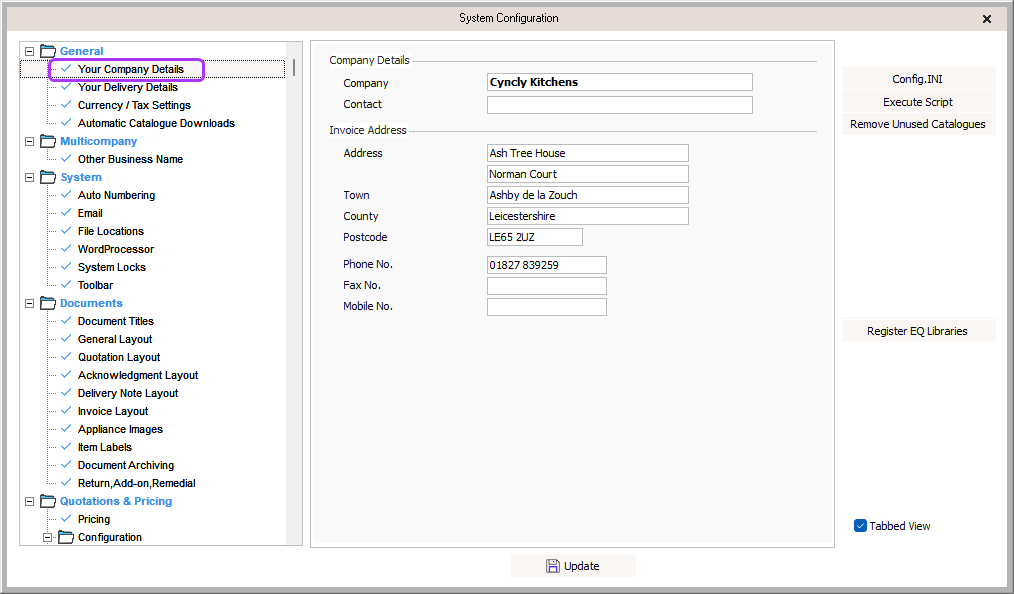
Task: Open Document Archiving settings
Action: [125, 465]
